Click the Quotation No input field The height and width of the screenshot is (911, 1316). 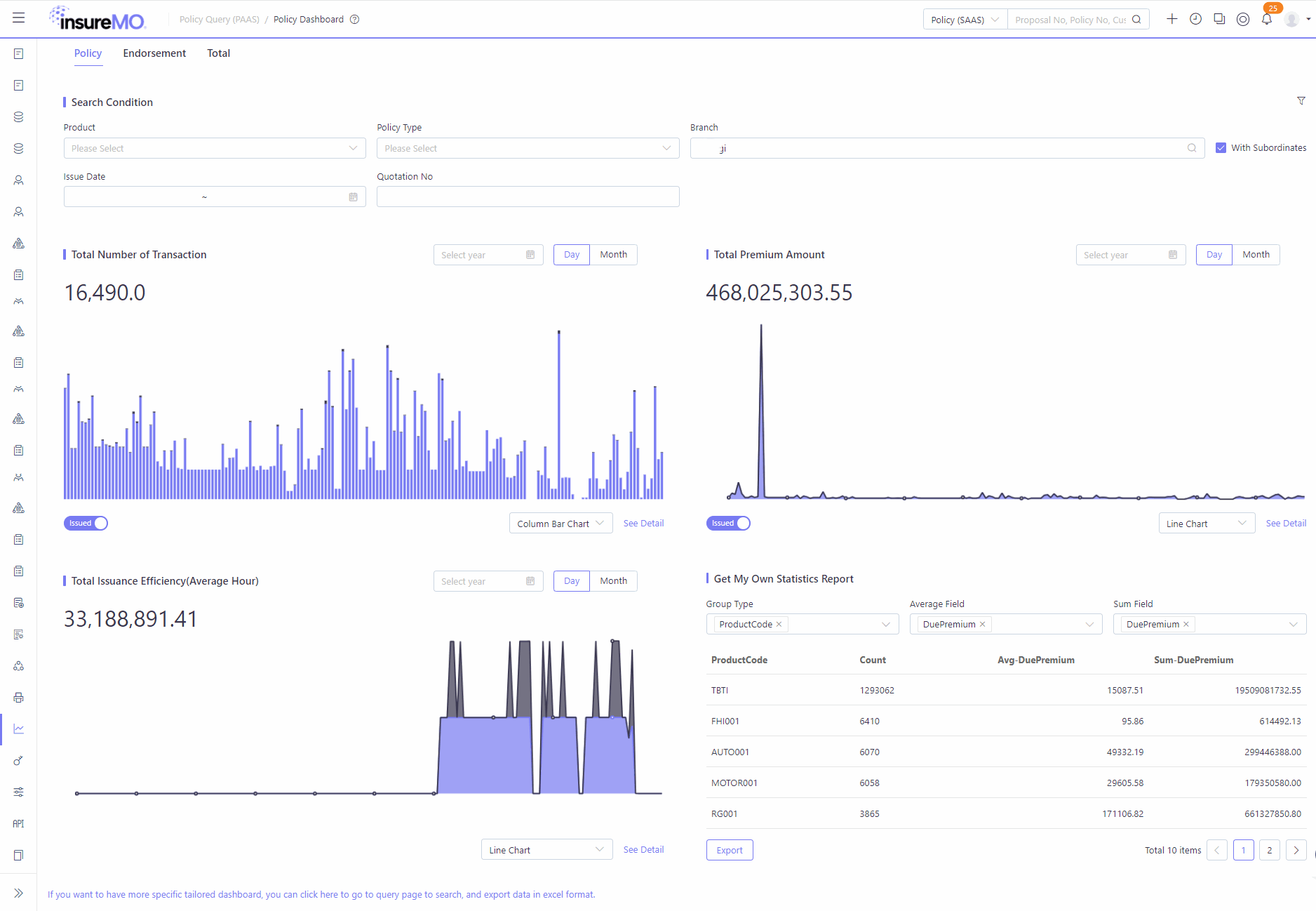(528, 197)
